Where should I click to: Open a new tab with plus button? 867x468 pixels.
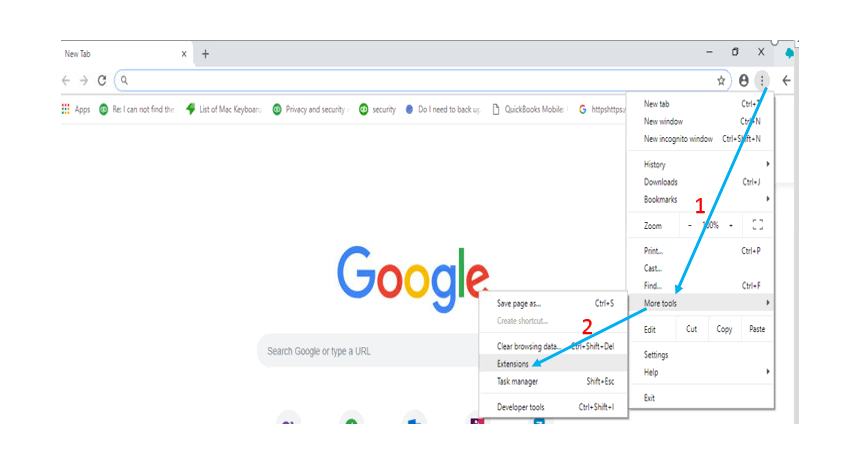pyautogui.click(x=205, y=54)
